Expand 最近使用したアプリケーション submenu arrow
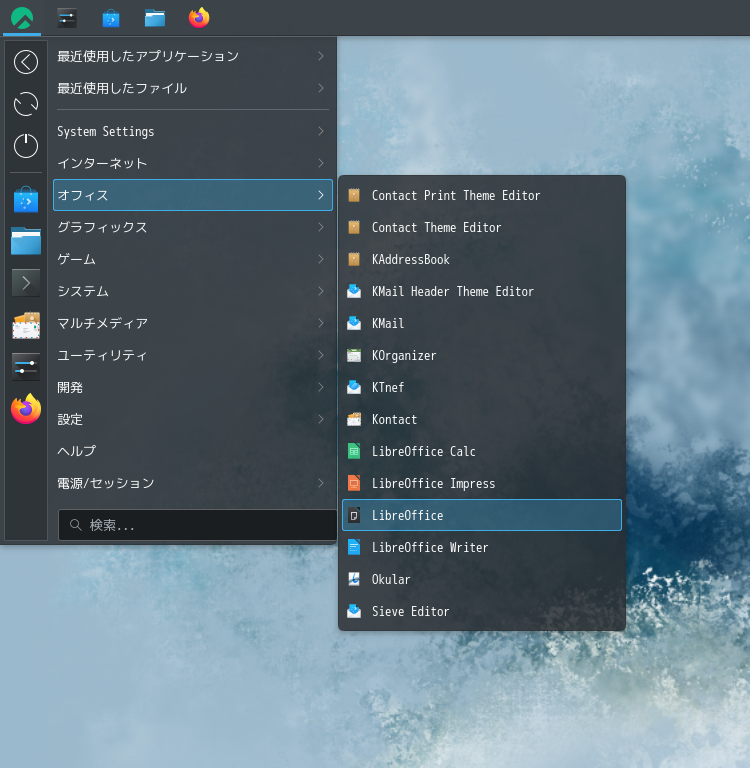Image resolution: width=750 pixels, height=768 pixels. 321,56
